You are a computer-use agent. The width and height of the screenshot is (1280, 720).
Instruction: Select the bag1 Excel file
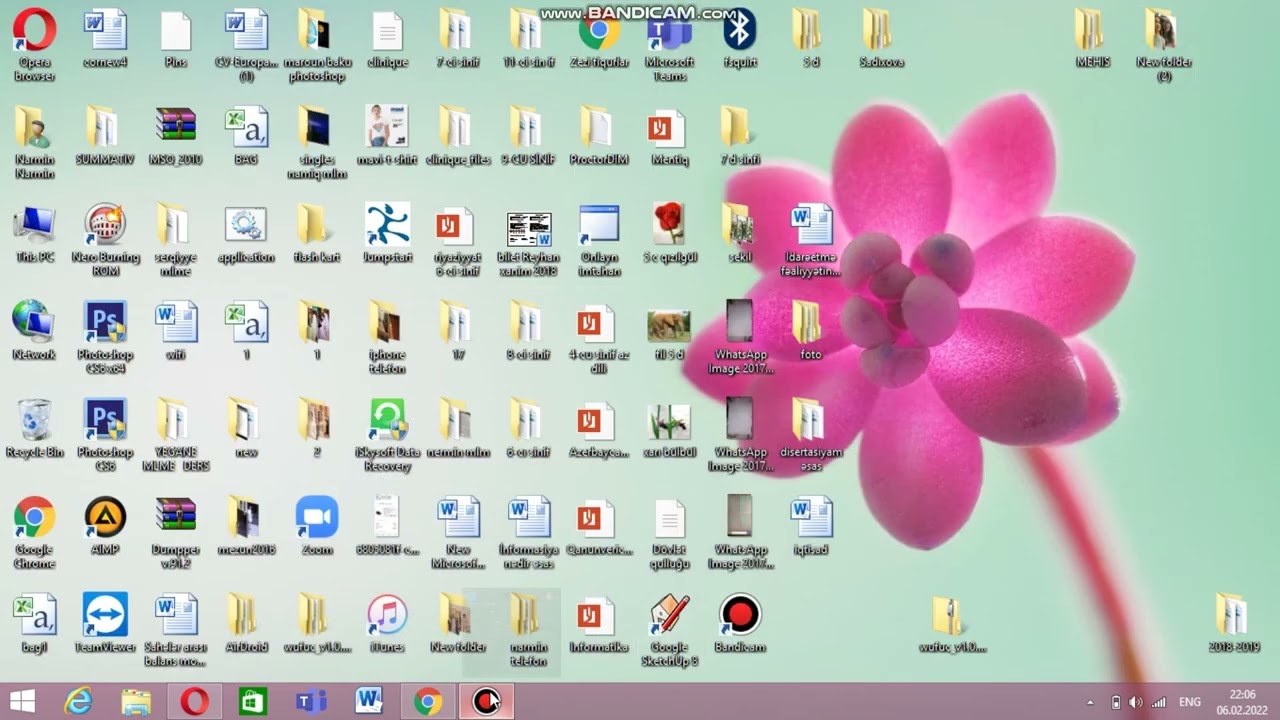[x=34, y=623]
